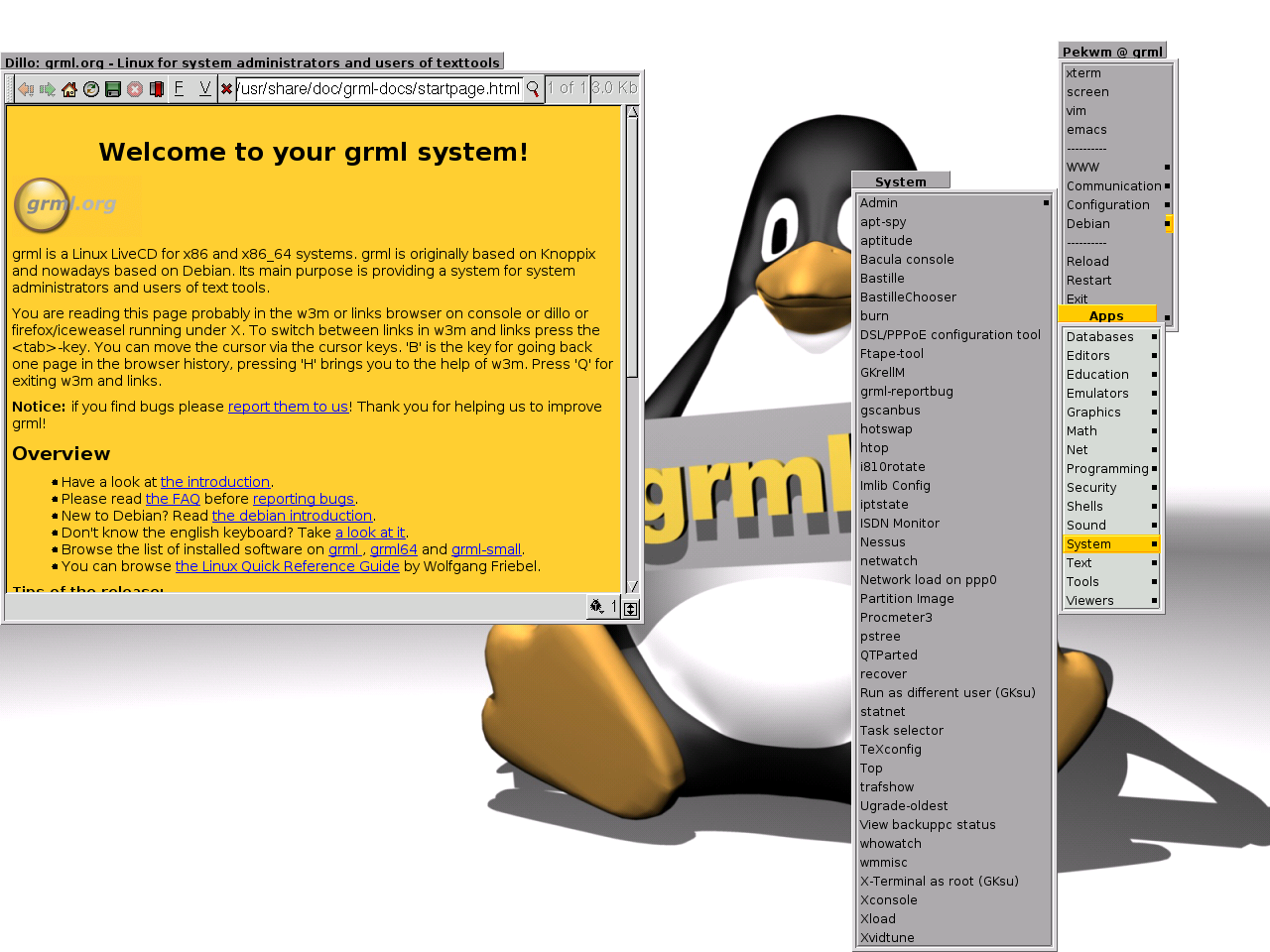Open the 'grml64' software list link

click(x=394, y=549)
